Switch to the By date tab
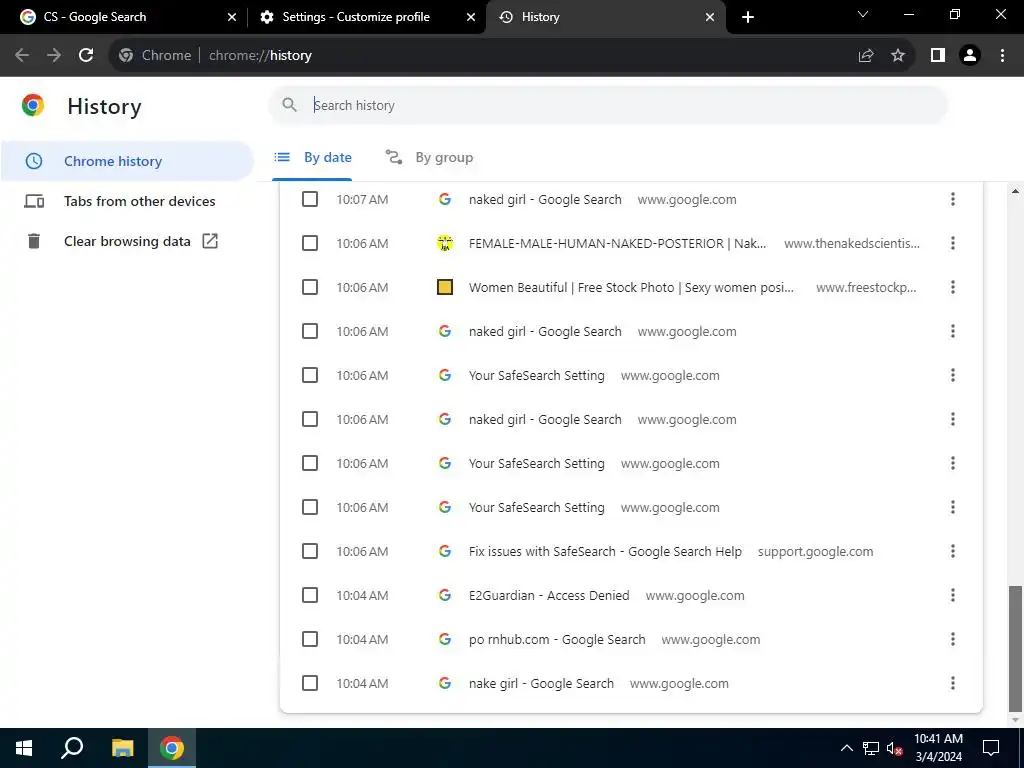 pos(312,157)
